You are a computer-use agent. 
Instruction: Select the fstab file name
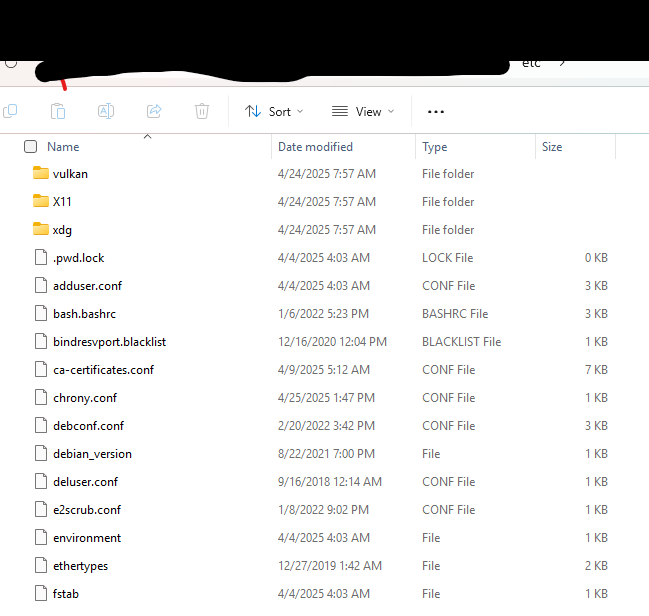66,594
